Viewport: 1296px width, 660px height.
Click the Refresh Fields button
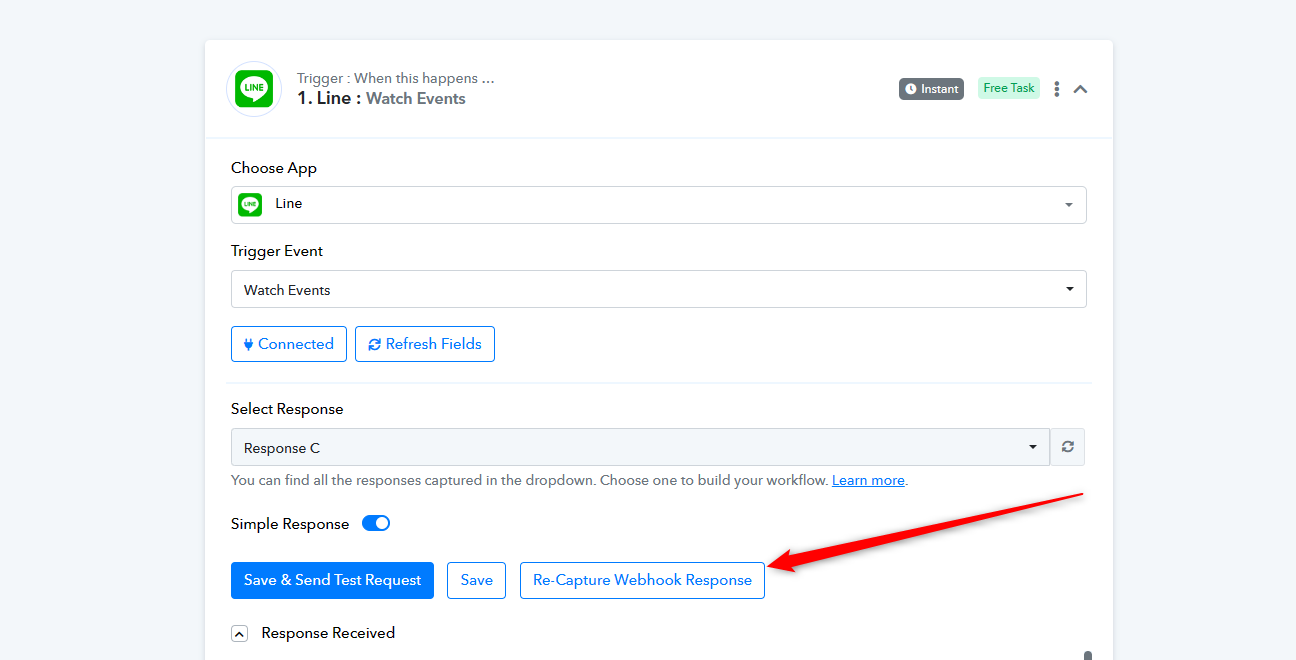[x=425, y=344]
